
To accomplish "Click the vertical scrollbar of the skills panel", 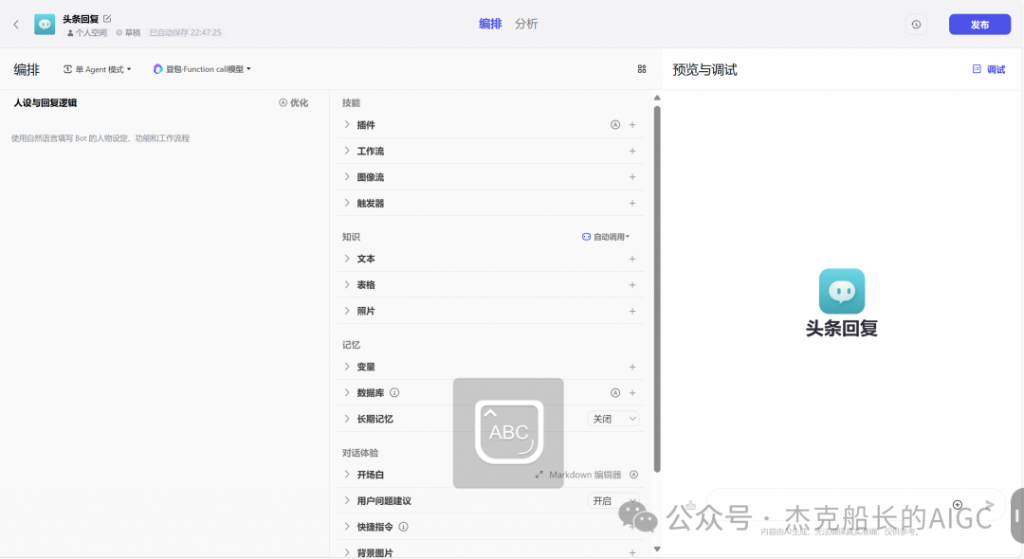I will pos(657,289).
